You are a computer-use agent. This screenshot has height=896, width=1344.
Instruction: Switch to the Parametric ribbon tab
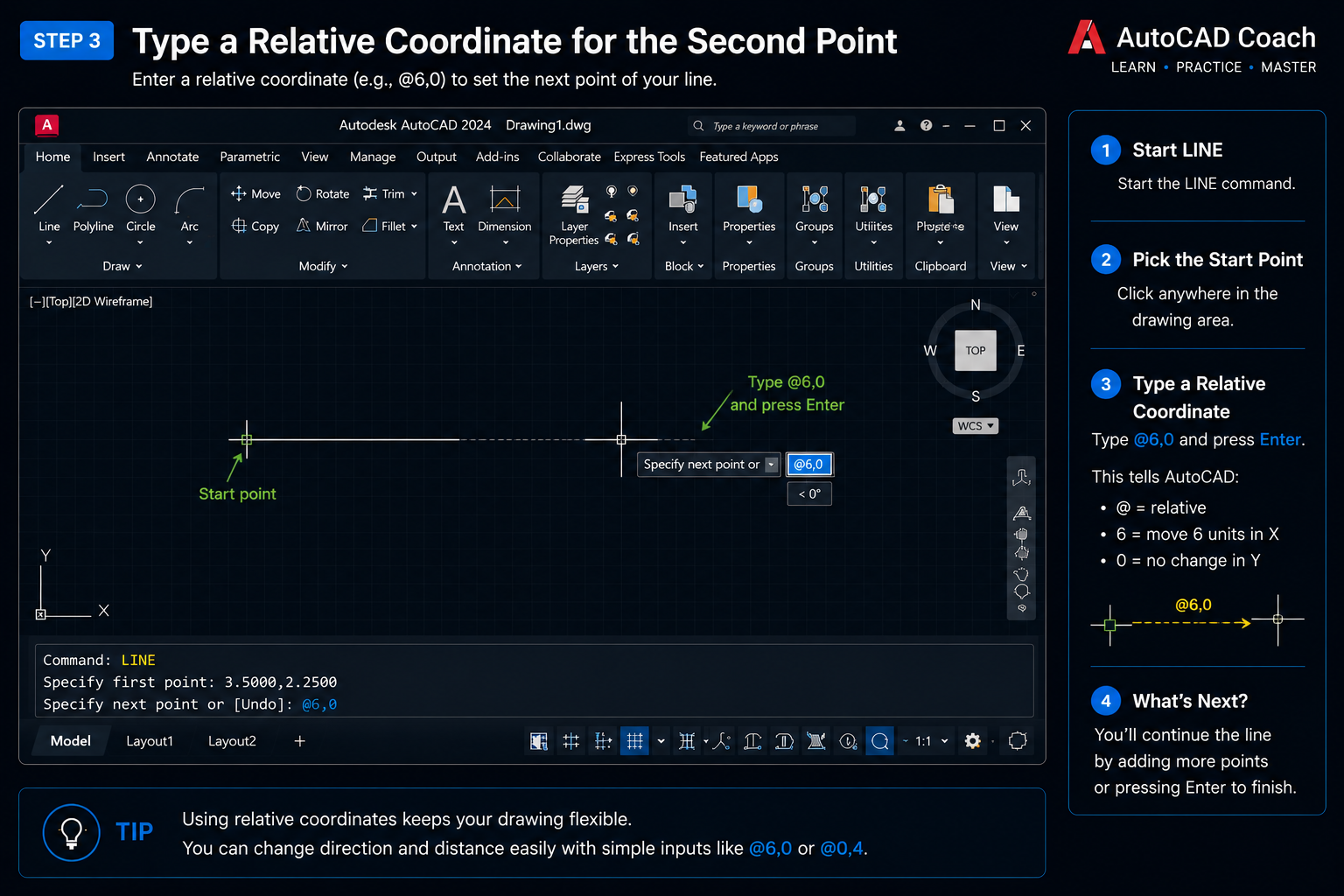tap(249, 157)
